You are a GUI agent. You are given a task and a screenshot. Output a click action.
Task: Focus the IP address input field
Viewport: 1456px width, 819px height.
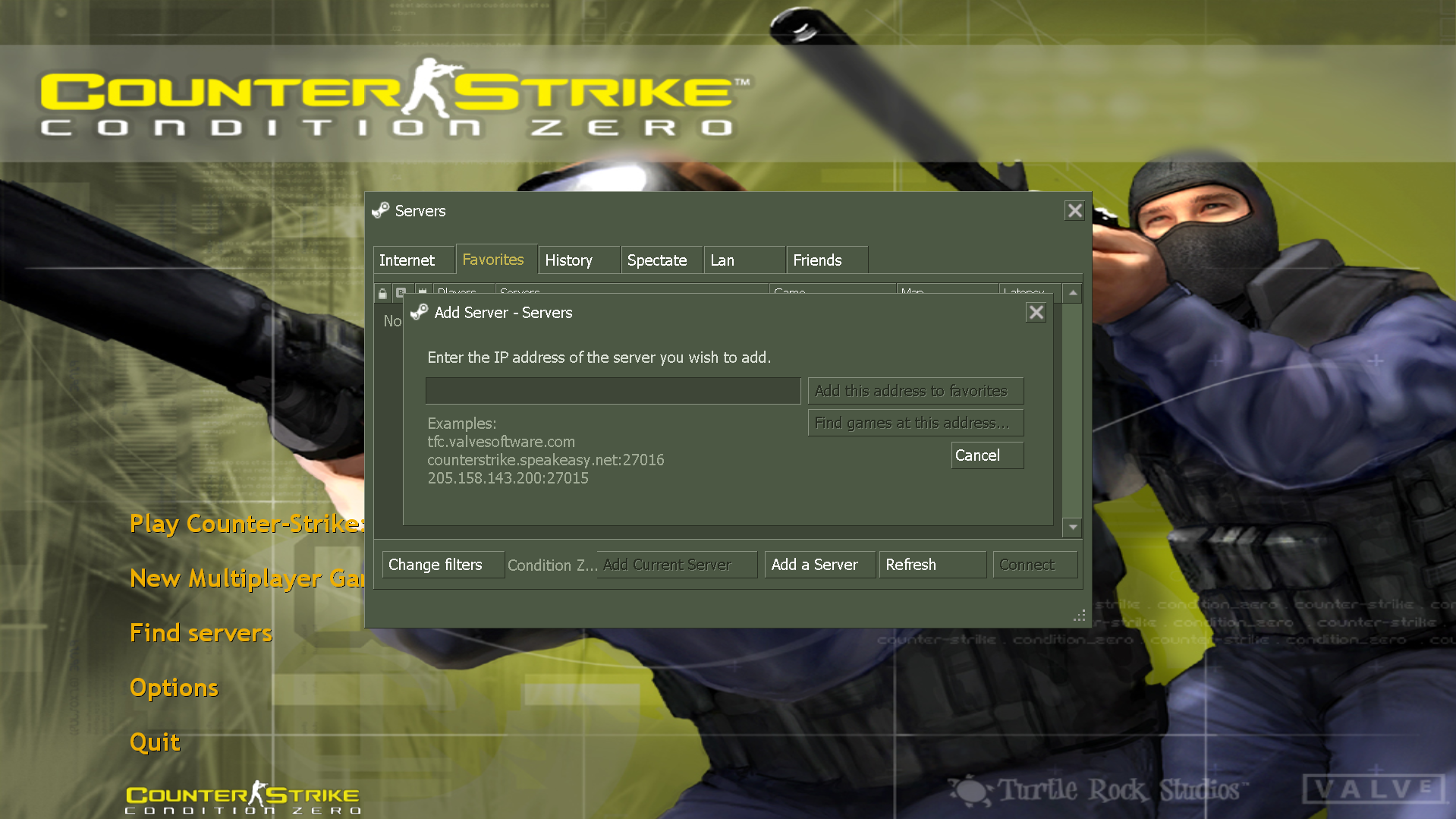tap(612, 391)
